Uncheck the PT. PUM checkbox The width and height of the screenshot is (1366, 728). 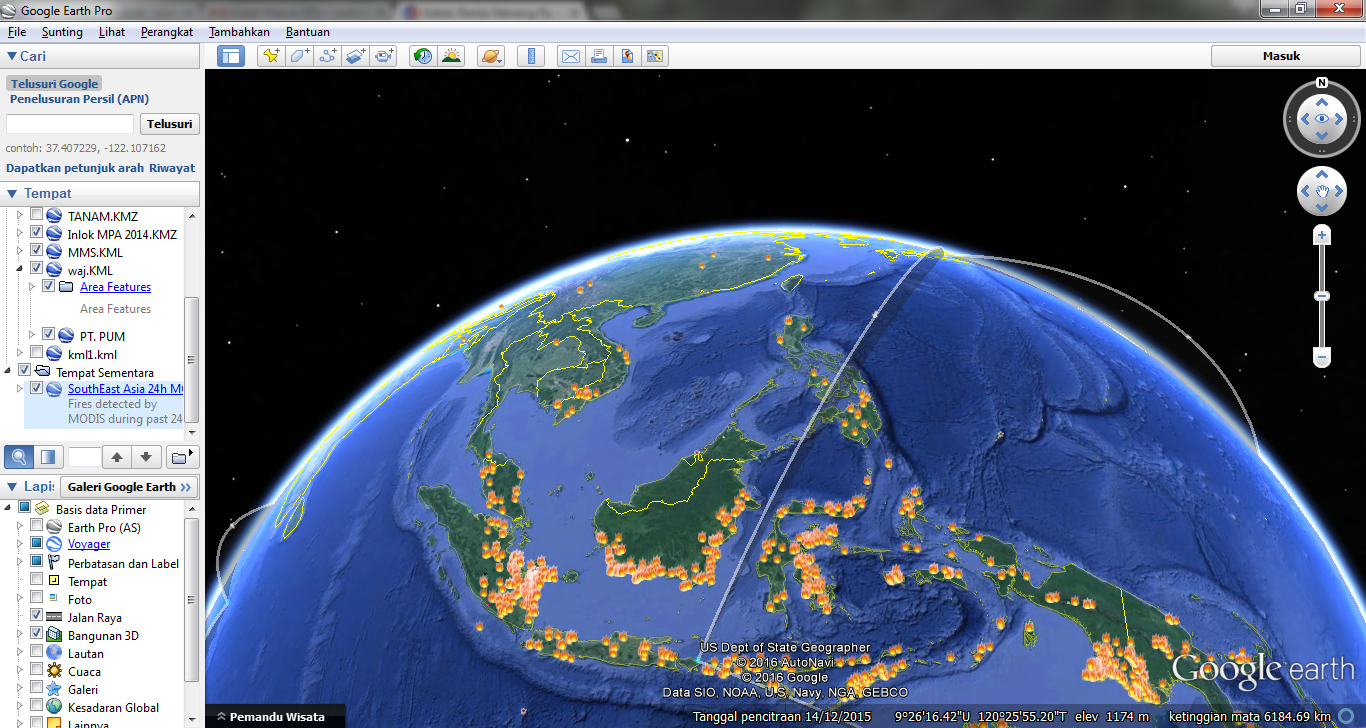(x=48, y=334)
